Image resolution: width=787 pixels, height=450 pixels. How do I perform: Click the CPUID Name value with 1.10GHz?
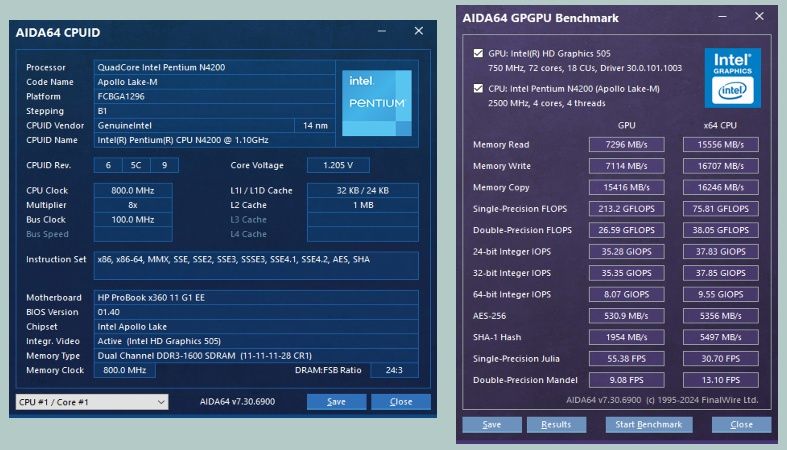214,140
